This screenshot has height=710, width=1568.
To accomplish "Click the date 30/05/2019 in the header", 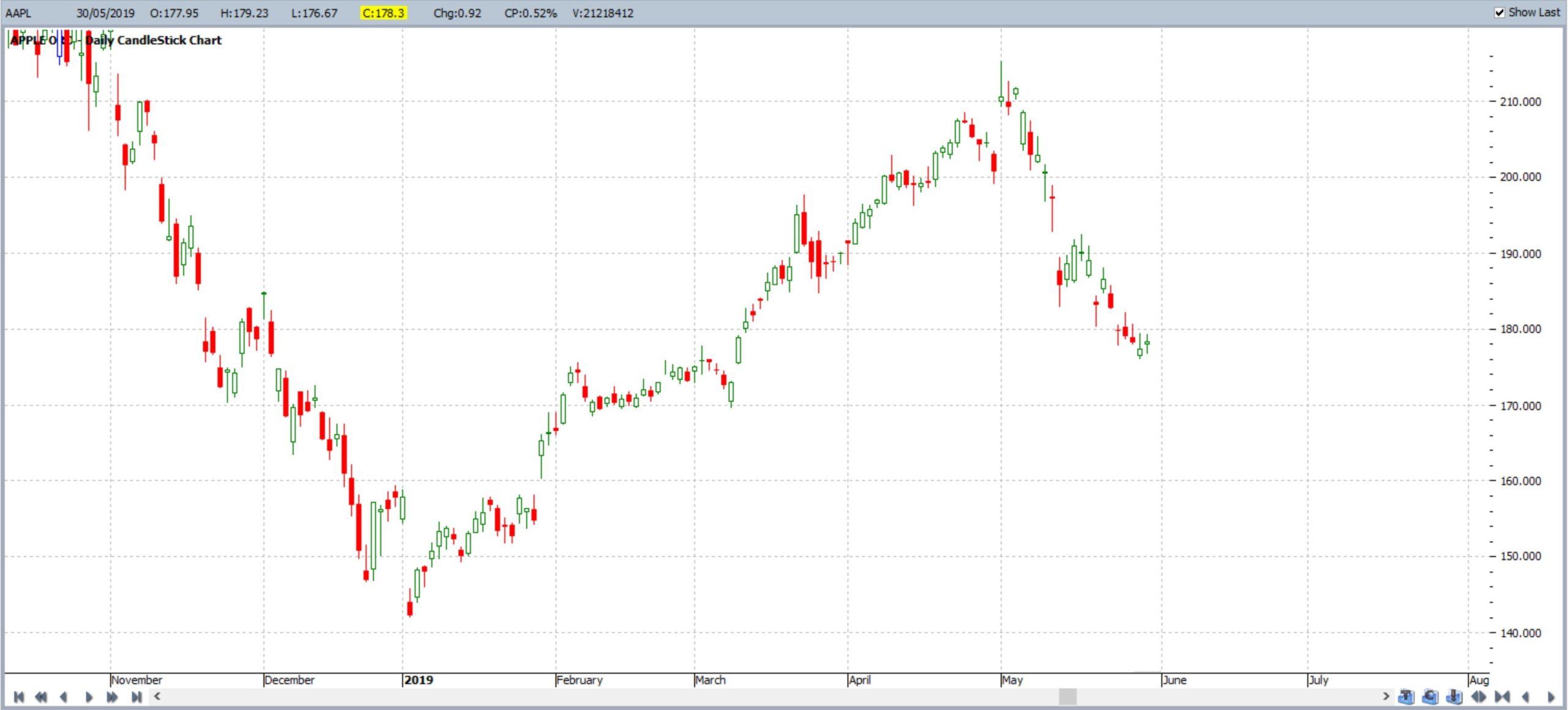I will pos(105,13).
